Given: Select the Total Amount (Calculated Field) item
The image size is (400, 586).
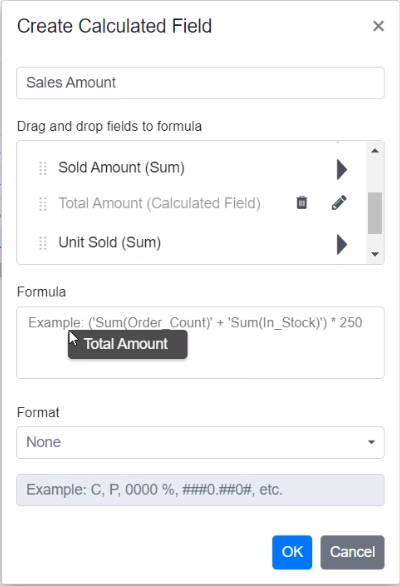Looking at the screenshot, I should (160, 203).
